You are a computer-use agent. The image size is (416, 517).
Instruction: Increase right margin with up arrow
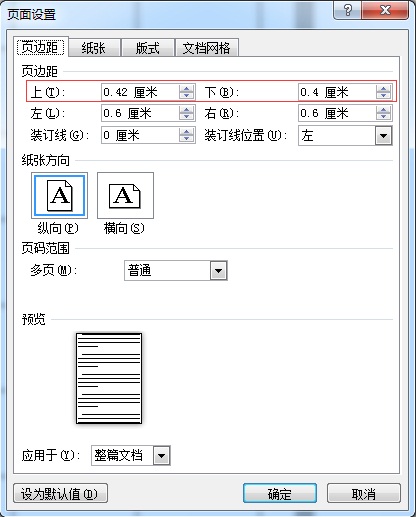point(384,110)
